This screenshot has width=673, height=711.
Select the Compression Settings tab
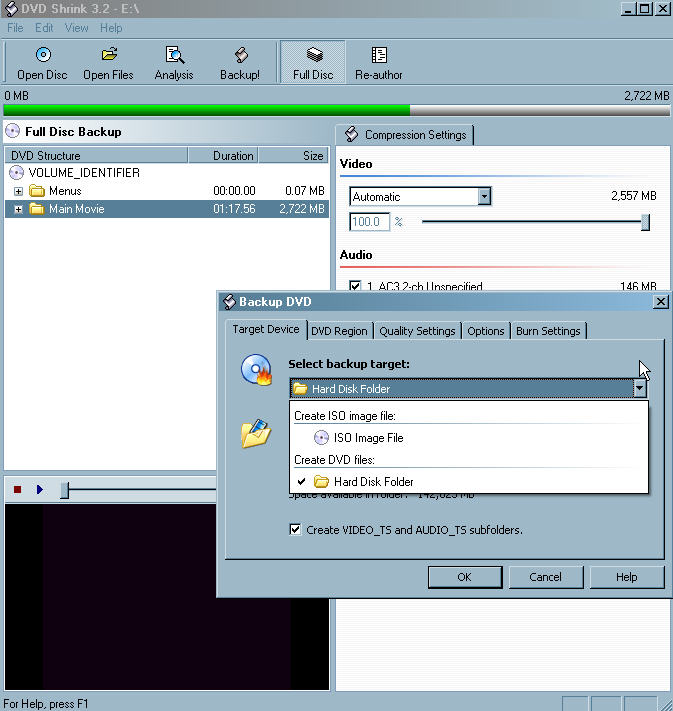405,135
